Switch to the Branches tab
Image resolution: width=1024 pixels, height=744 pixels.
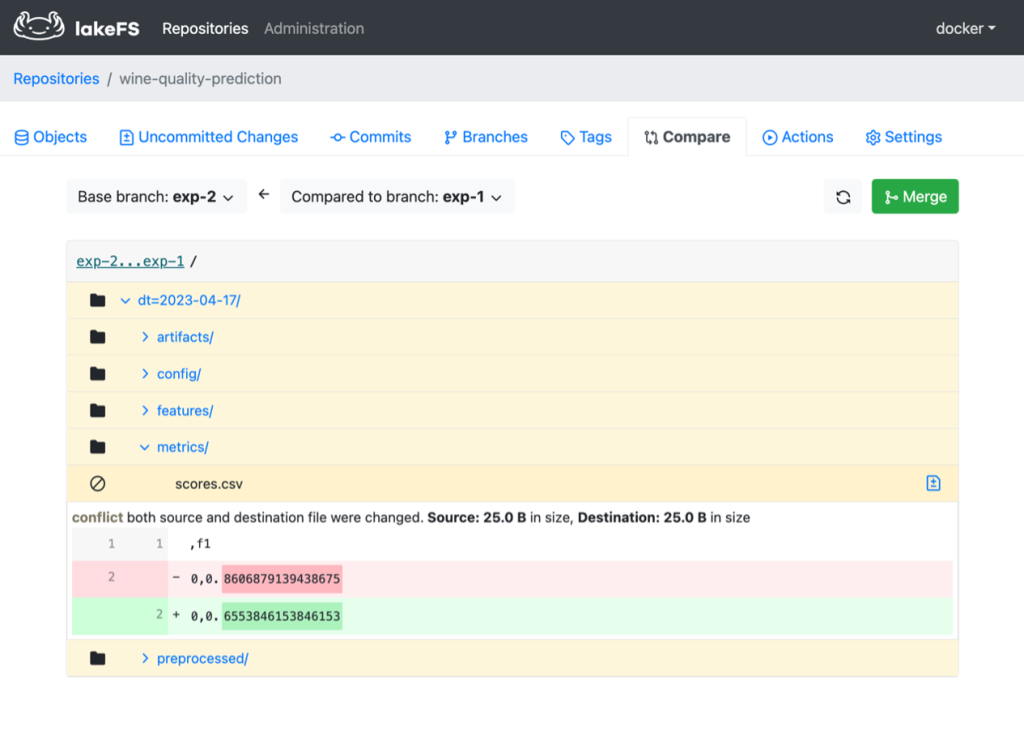(486, 137)
